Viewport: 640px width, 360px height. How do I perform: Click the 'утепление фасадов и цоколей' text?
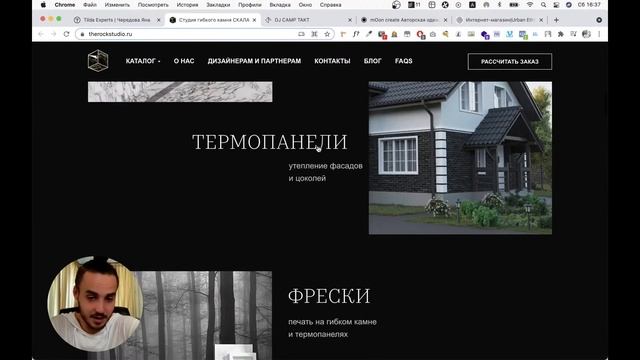pos(325,172)
